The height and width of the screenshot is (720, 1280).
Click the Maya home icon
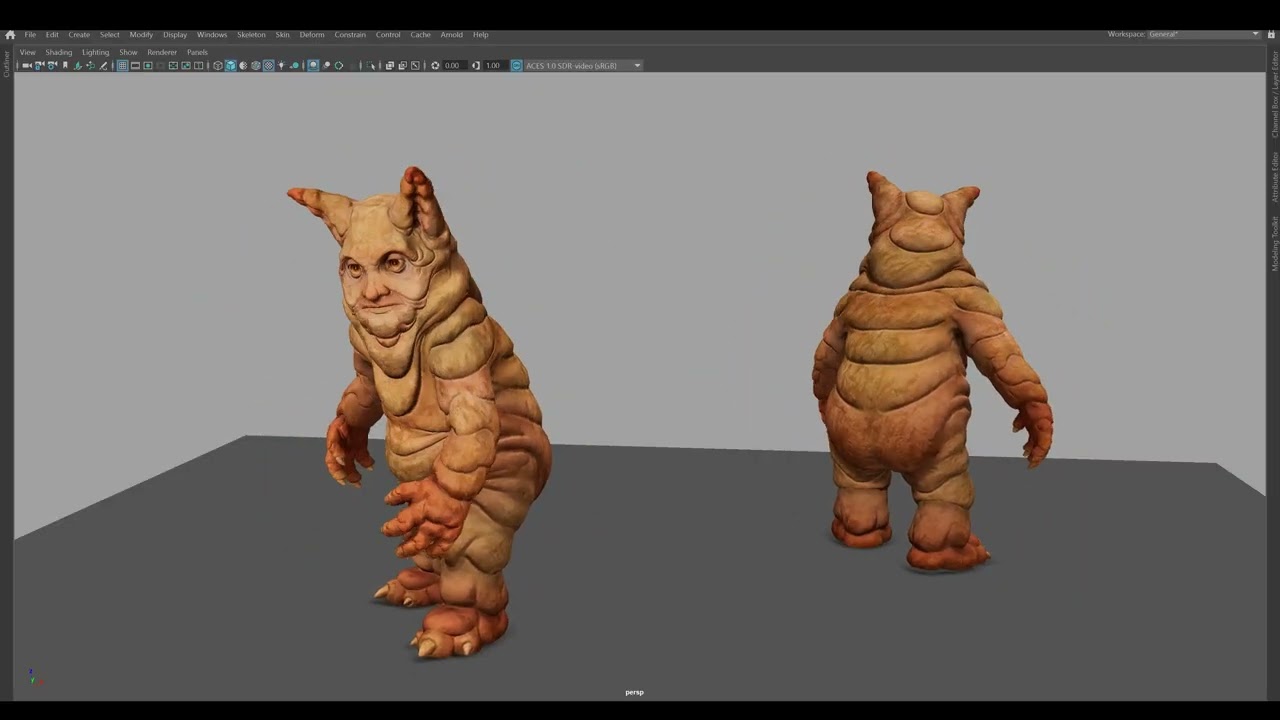click(10, 35)
